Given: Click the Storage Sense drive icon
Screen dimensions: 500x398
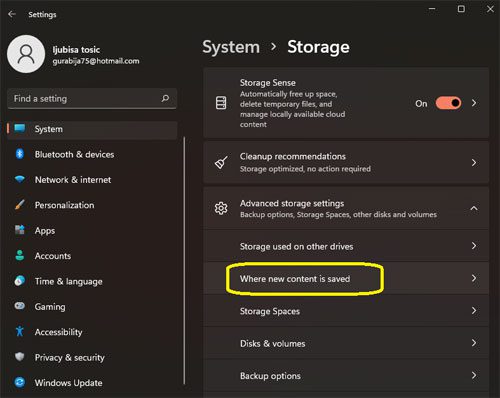Looking at the screenshot, I should (x=221, y=103).
